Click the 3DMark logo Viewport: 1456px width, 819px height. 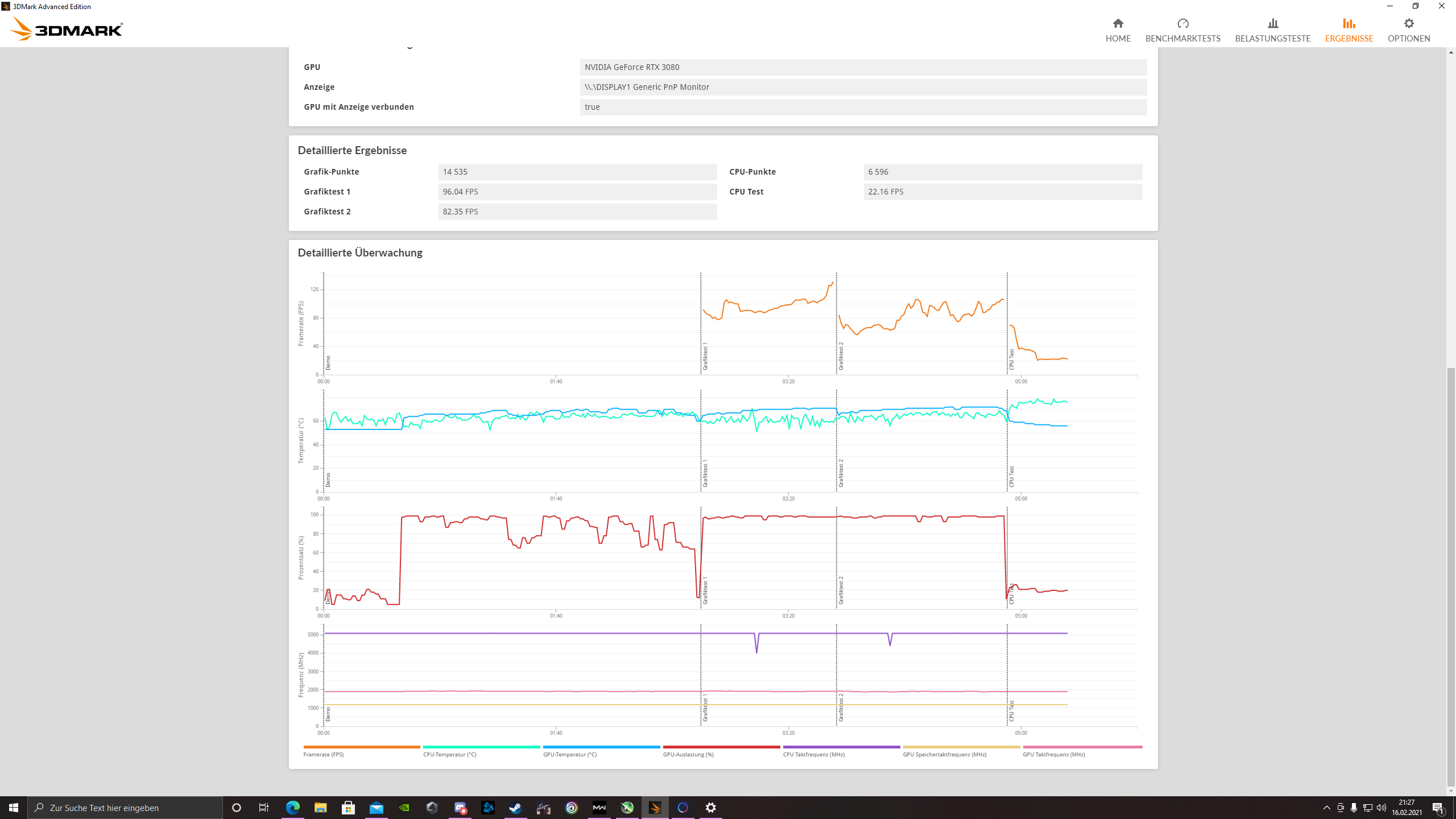[x=67, y=30]
